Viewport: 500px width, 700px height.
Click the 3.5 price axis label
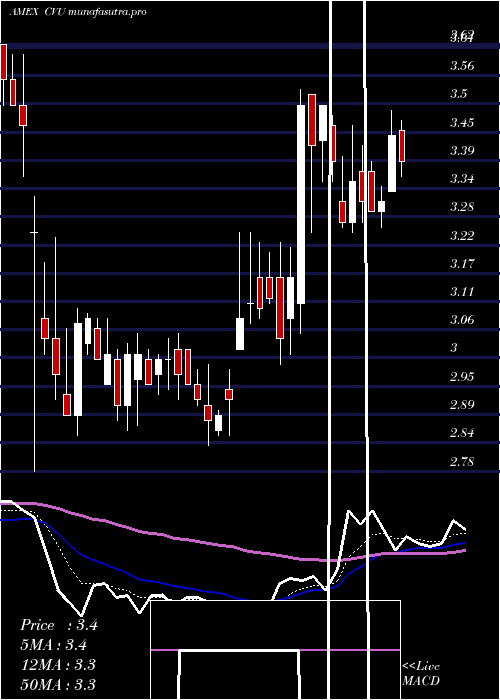coord(458,94)
